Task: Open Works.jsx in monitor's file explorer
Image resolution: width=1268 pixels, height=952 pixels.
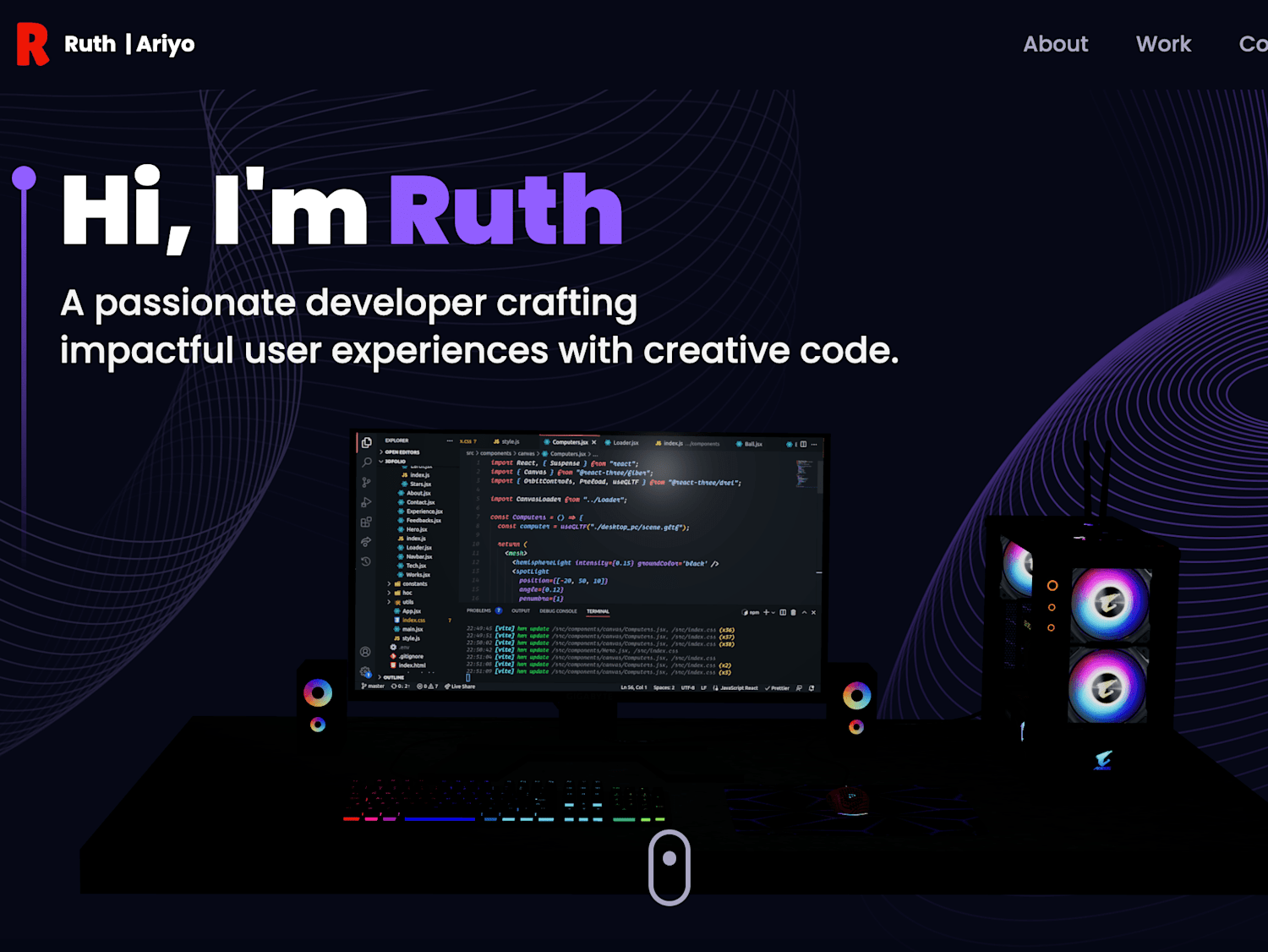Action: coord(414,575)
